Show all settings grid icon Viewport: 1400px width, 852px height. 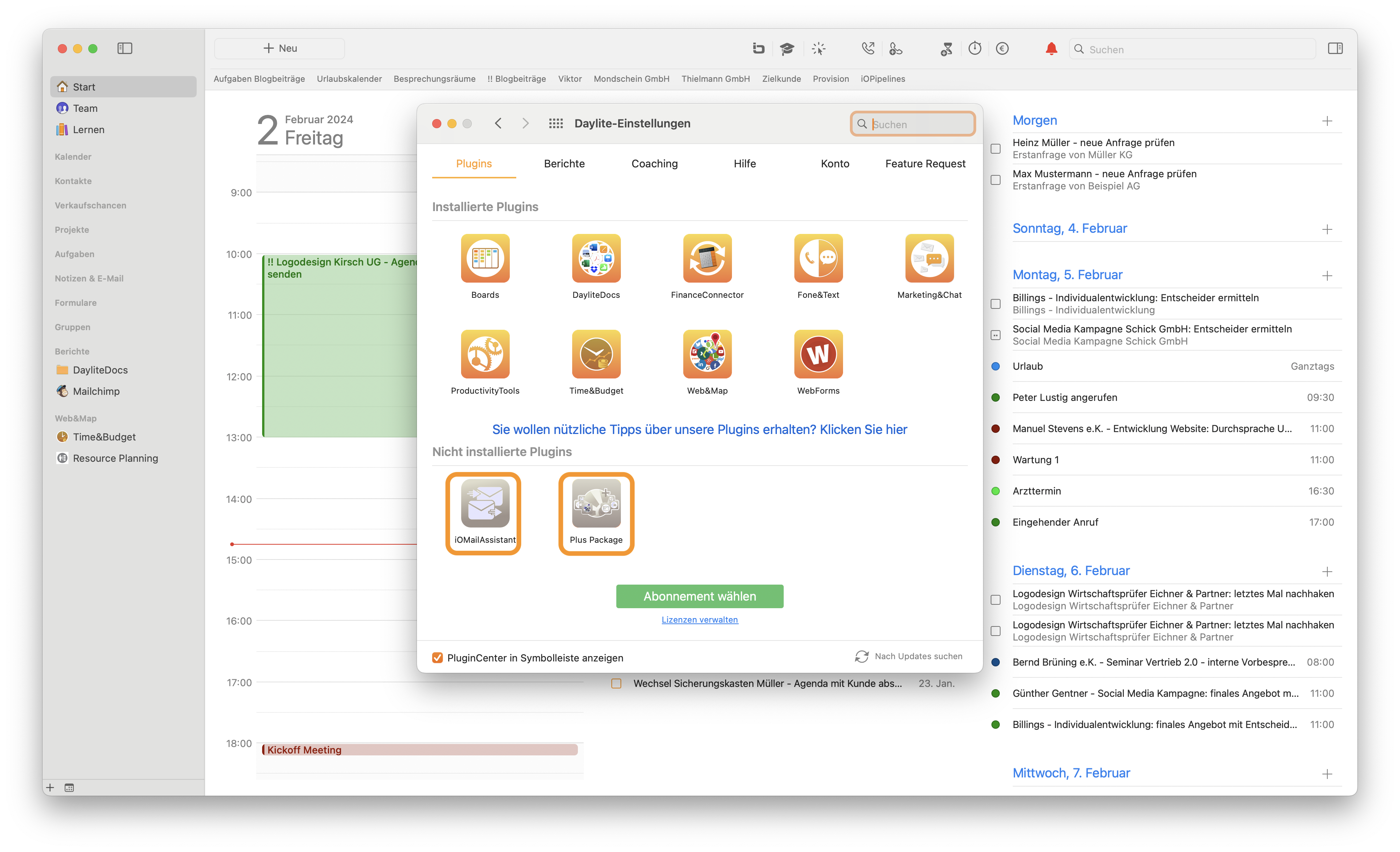click(556, 124)
